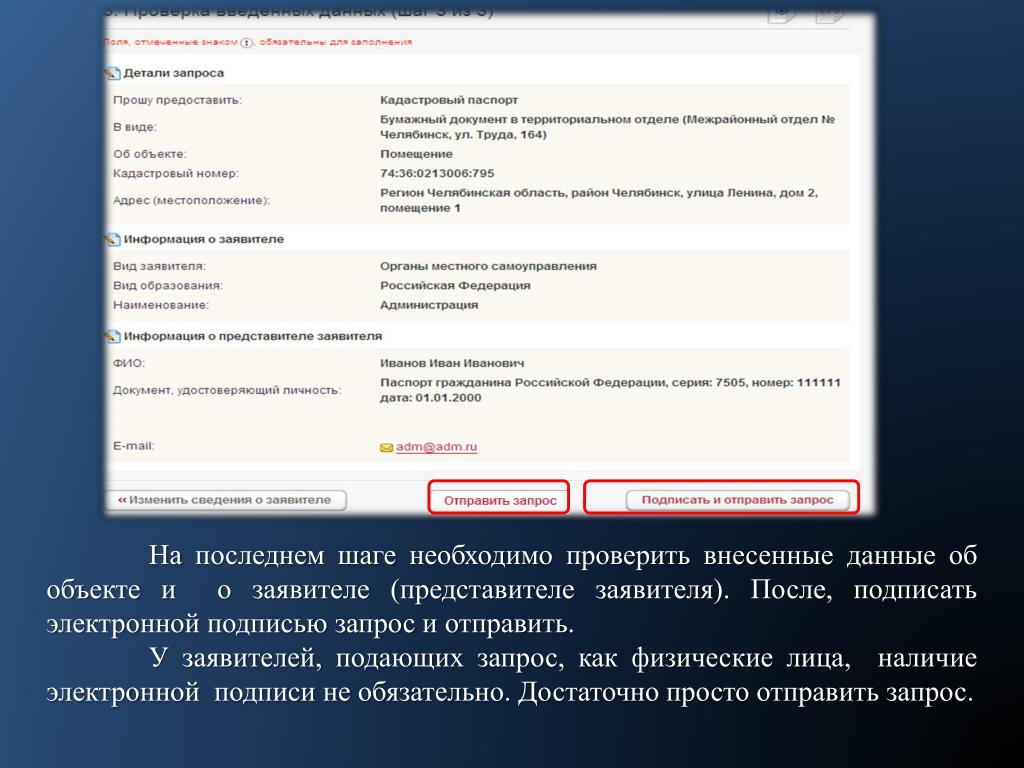Select cadastral number 74:36:0213006:795
Viewport: 1024px width, 768px height.
pos(437,174)
